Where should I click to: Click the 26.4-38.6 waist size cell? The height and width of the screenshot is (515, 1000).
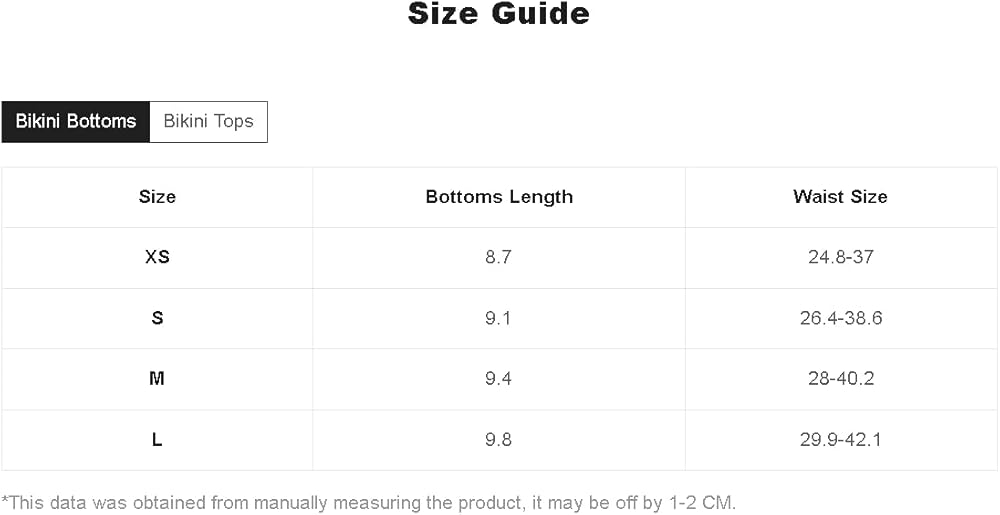tap(841, 318)
